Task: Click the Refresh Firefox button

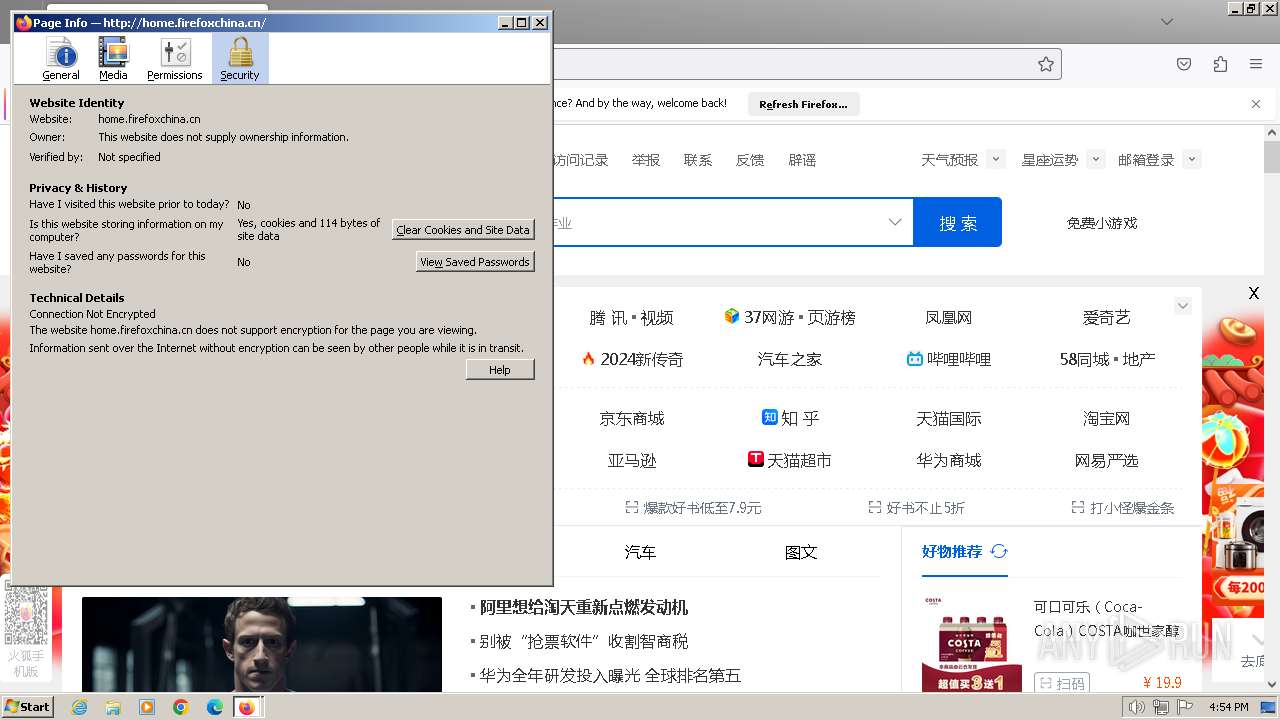Action: pyautogui.click(x=803, y=104)
